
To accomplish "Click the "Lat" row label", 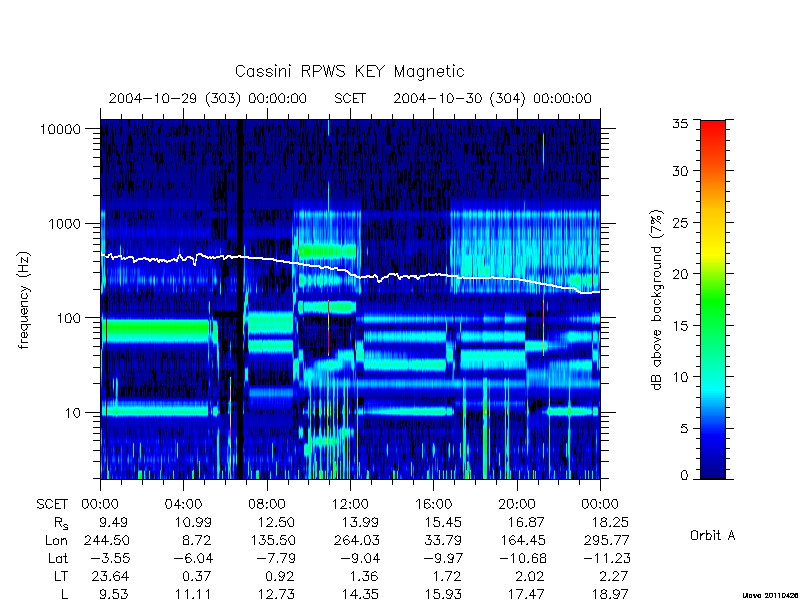I will click(58, 559).
